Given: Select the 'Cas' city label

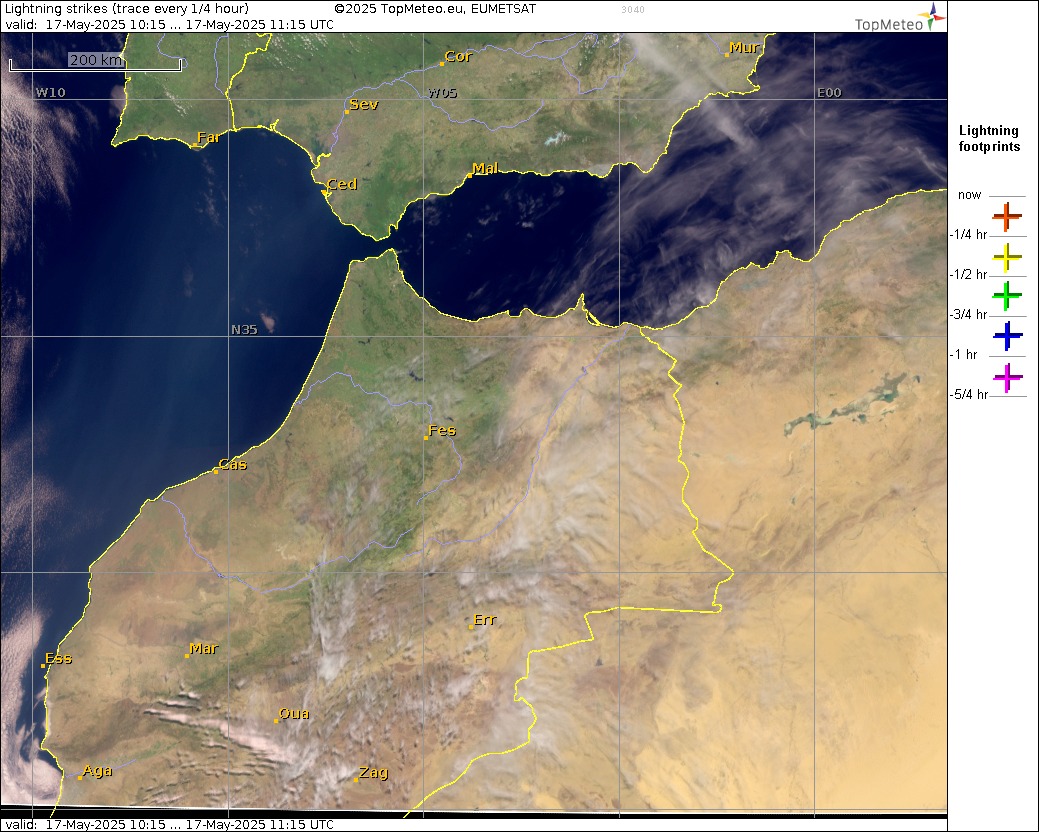Looking at the screenshot, I should pos(233,464).
